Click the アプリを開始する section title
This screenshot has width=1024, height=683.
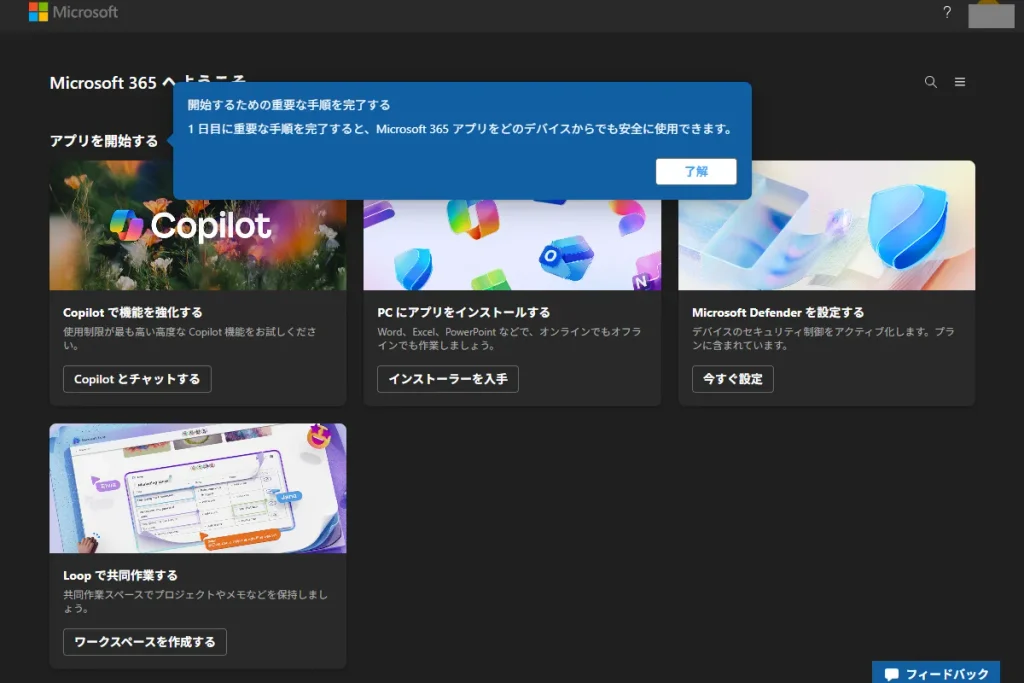[104, 141]
